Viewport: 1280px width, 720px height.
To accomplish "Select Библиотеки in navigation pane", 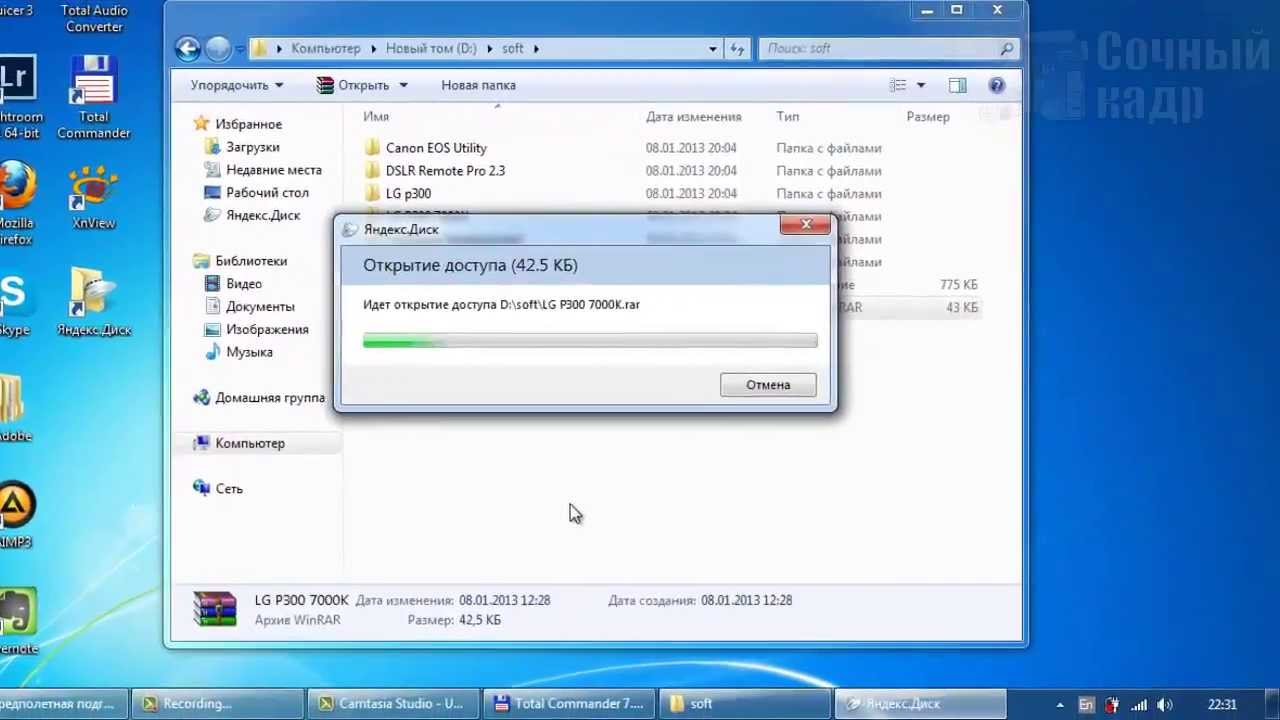I will point(251,261).
